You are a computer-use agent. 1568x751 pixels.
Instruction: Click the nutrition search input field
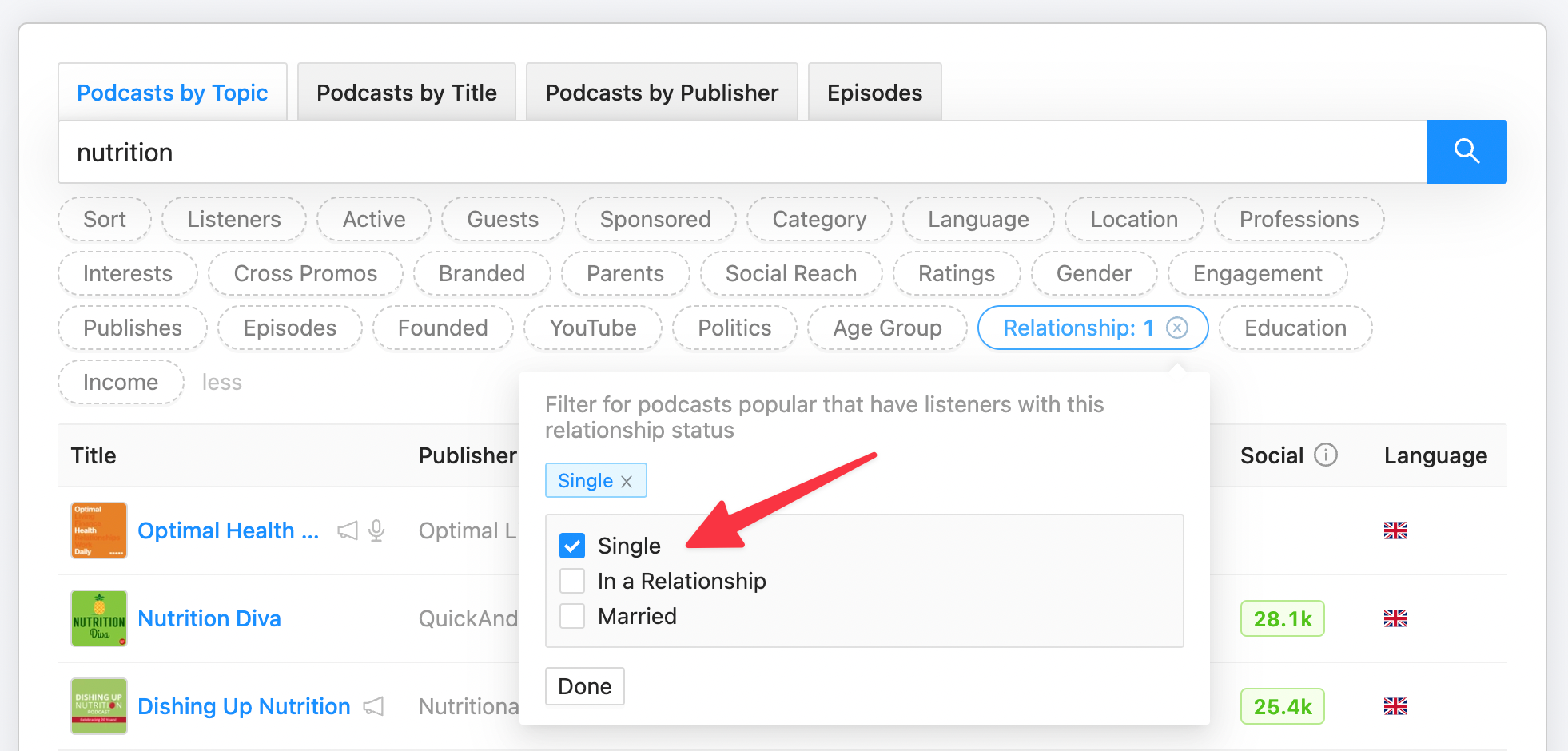(x=743, y=152)
